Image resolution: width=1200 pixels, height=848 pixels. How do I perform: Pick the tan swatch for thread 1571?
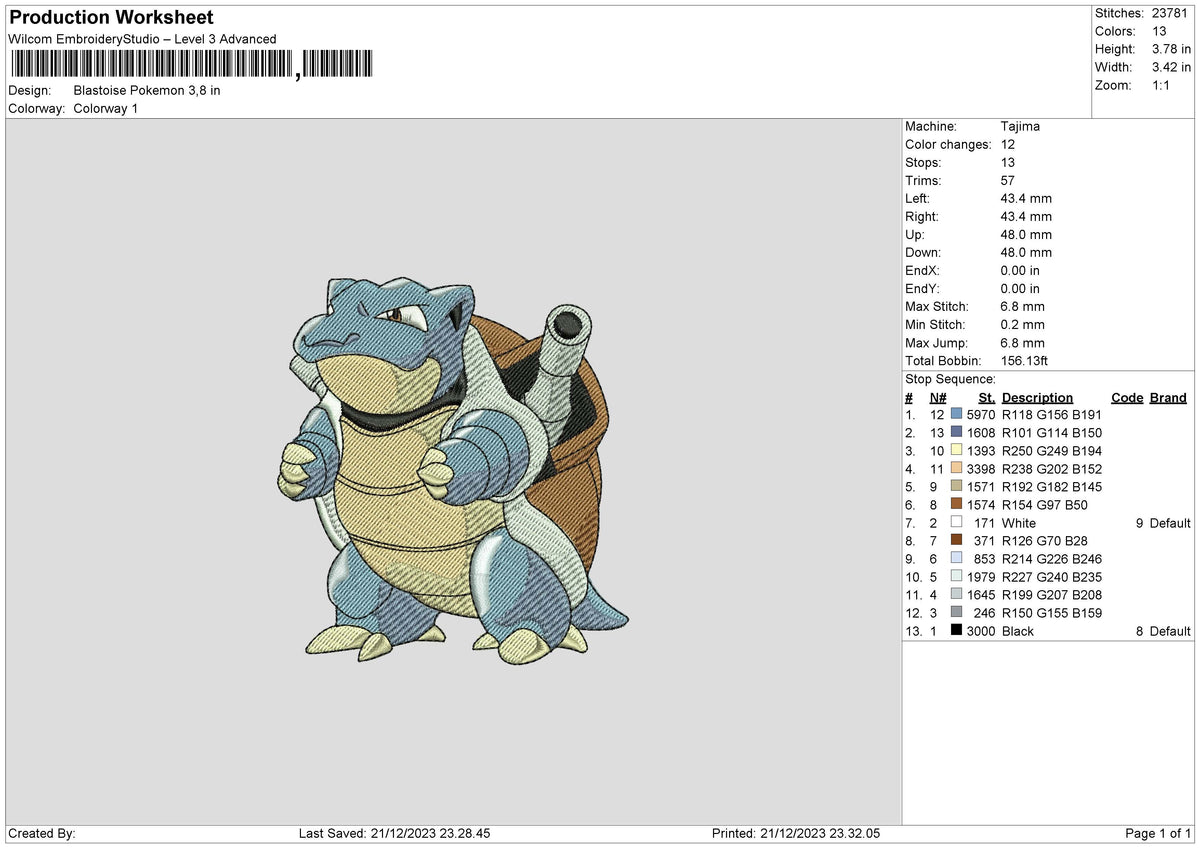(957, 486)
